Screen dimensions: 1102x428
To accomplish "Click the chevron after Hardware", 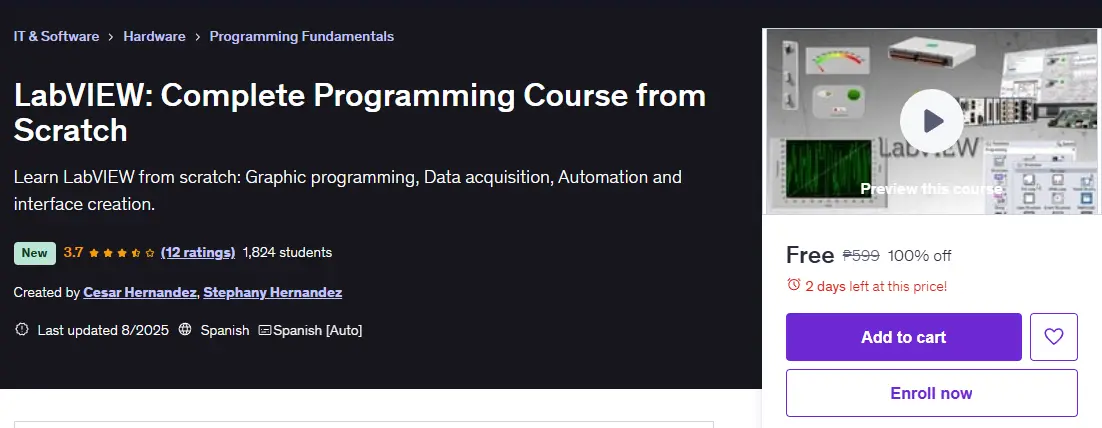I will pos(197,37).
